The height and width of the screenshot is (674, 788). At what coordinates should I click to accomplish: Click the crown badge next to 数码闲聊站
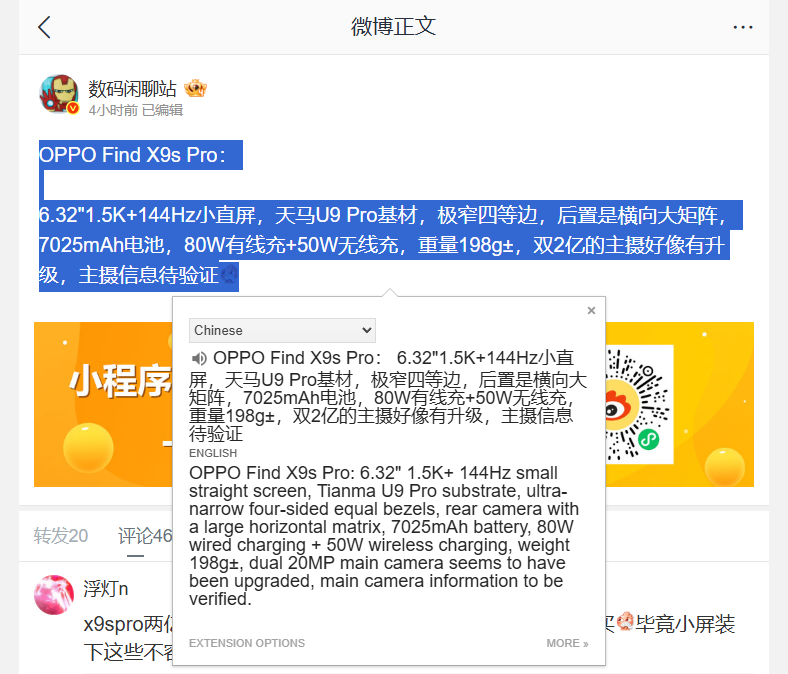pos(195,89)
